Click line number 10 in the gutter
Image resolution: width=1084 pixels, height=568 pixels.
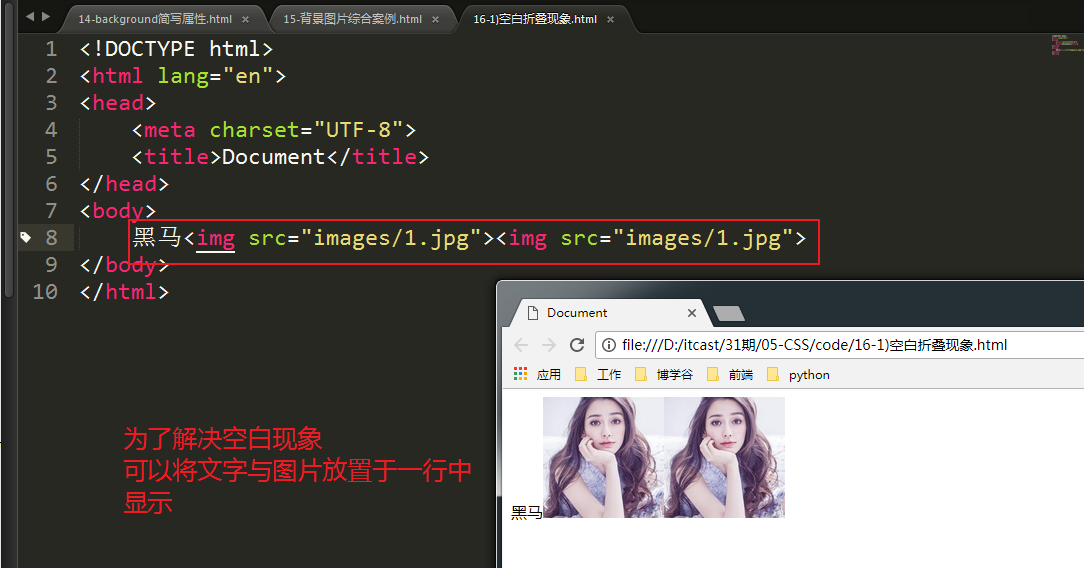45,292
